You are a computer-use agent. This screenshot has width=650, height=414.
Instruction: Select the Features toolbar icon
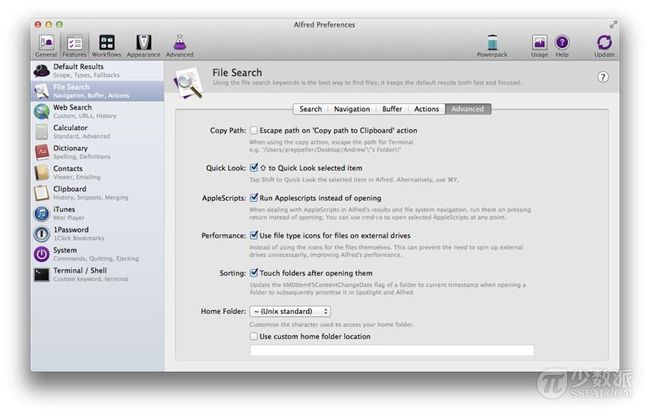pos(75,43)
